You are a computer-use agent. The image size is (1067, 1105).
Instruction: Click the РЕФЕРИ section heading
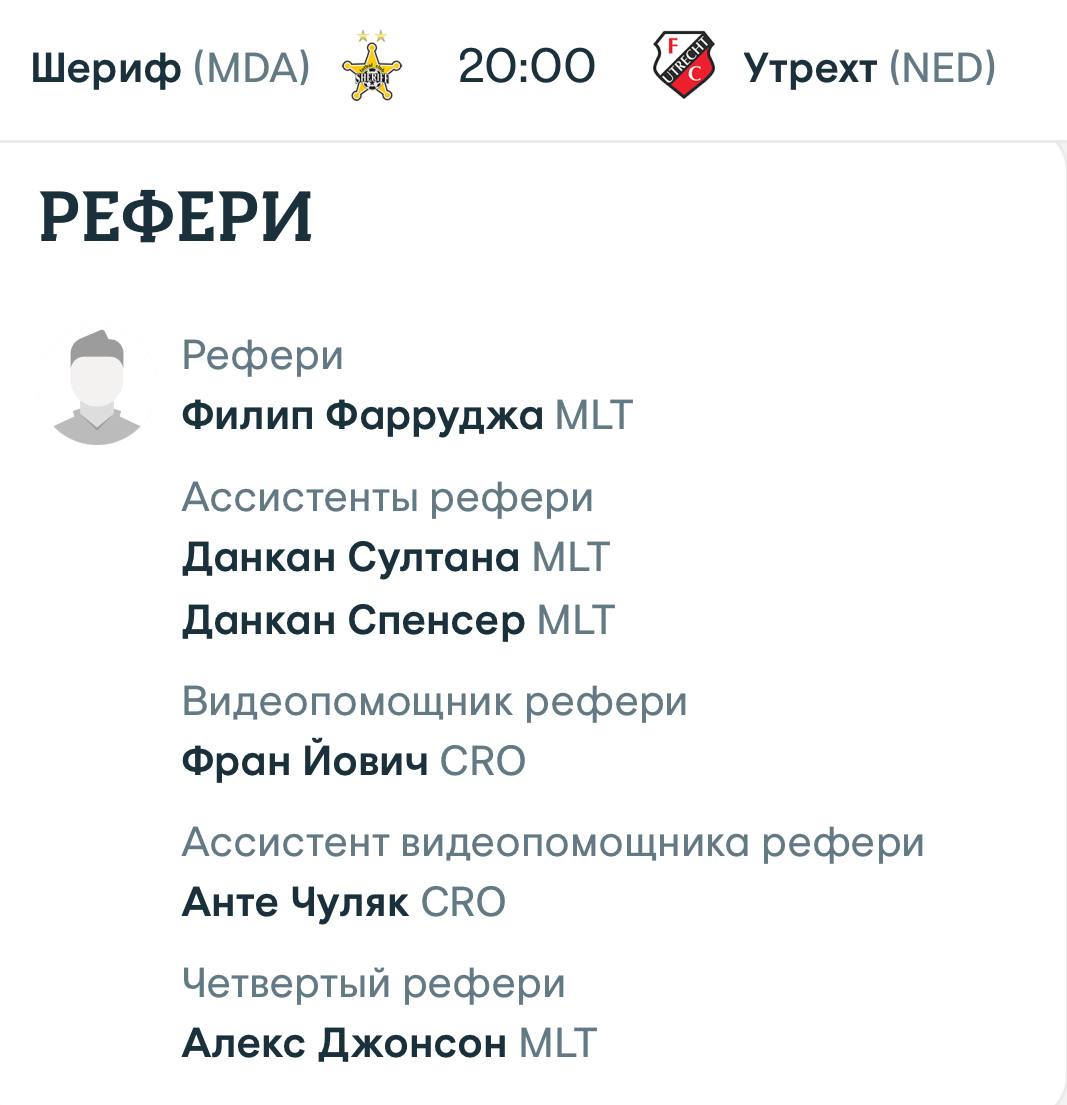[x=175, y=216]
